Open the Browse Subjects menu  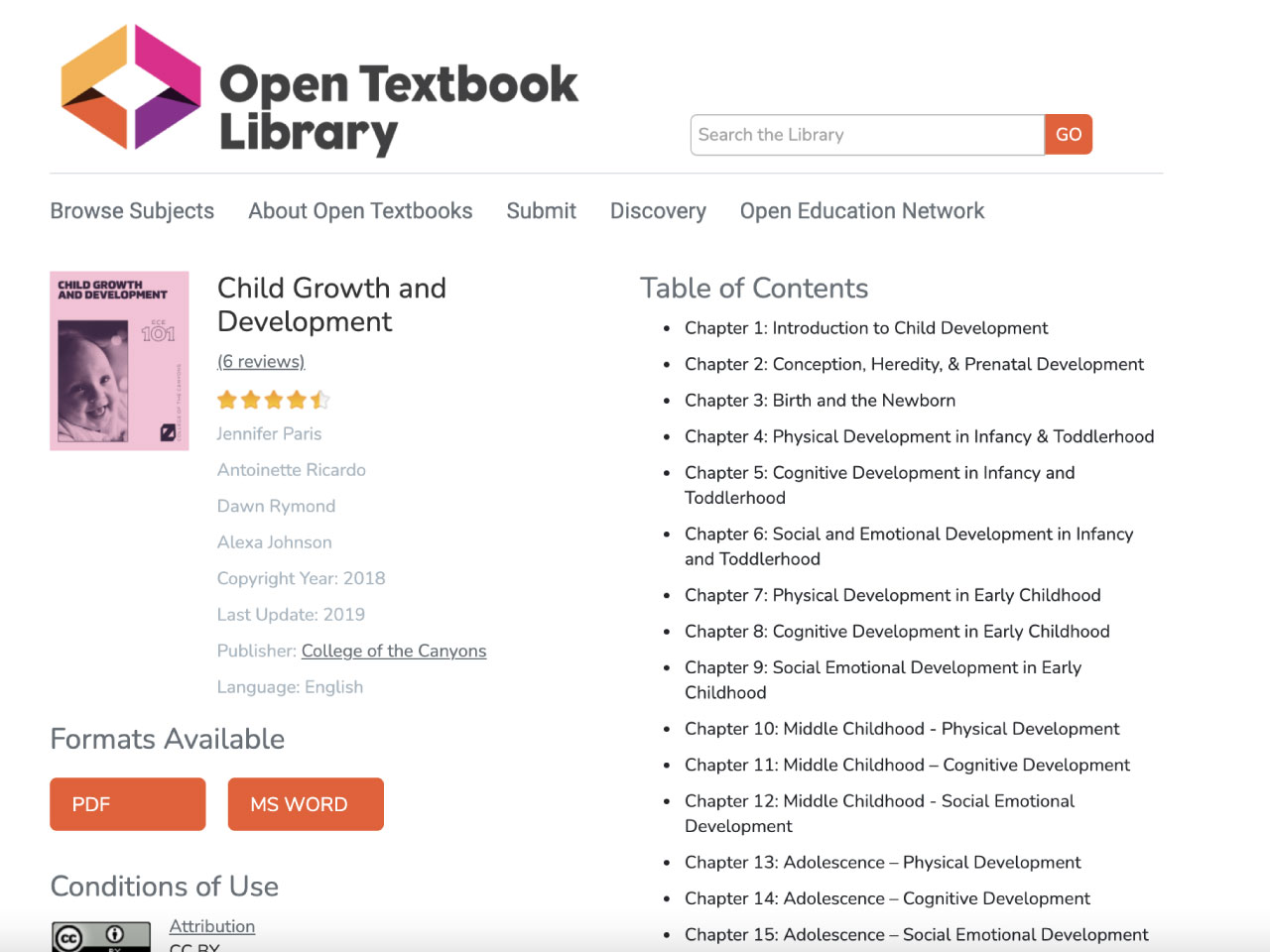coord(132,211)
